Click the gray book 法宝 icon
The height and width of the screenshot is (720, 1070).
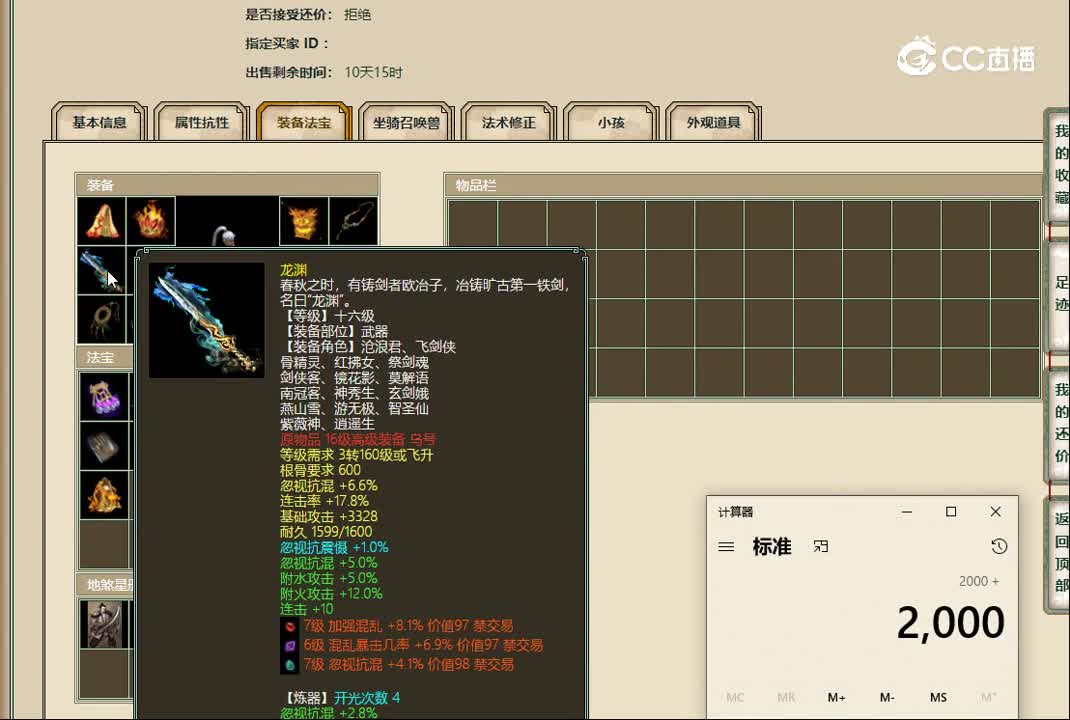[104, 446]
